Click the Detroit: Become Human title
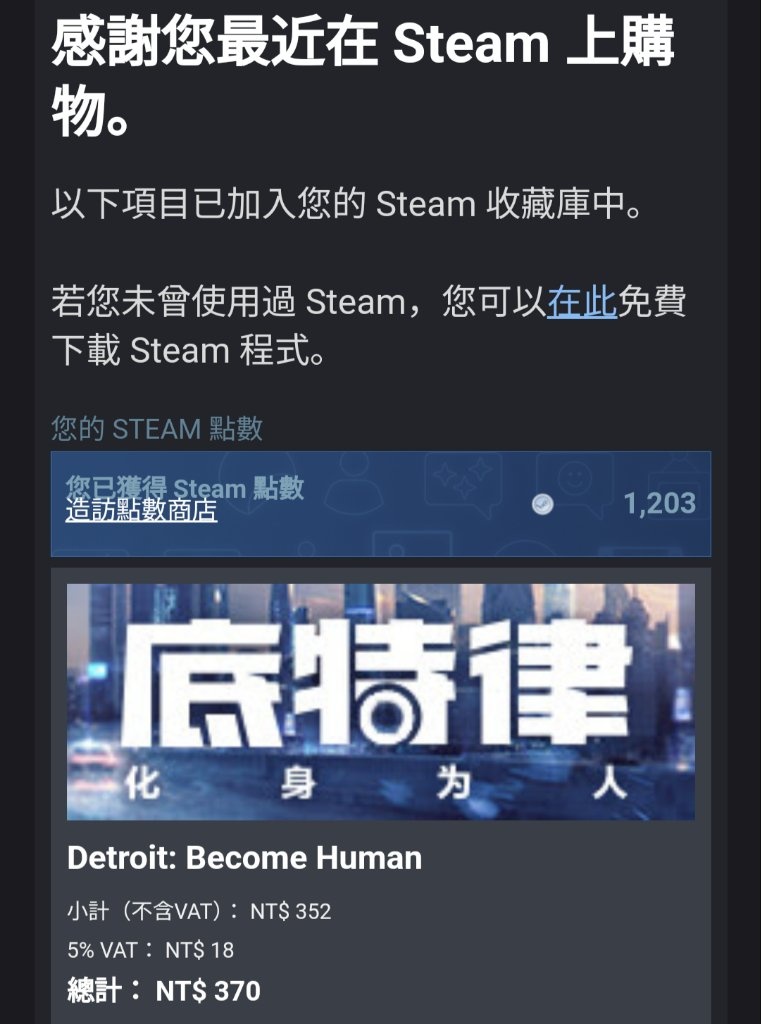 click(244, 858)
